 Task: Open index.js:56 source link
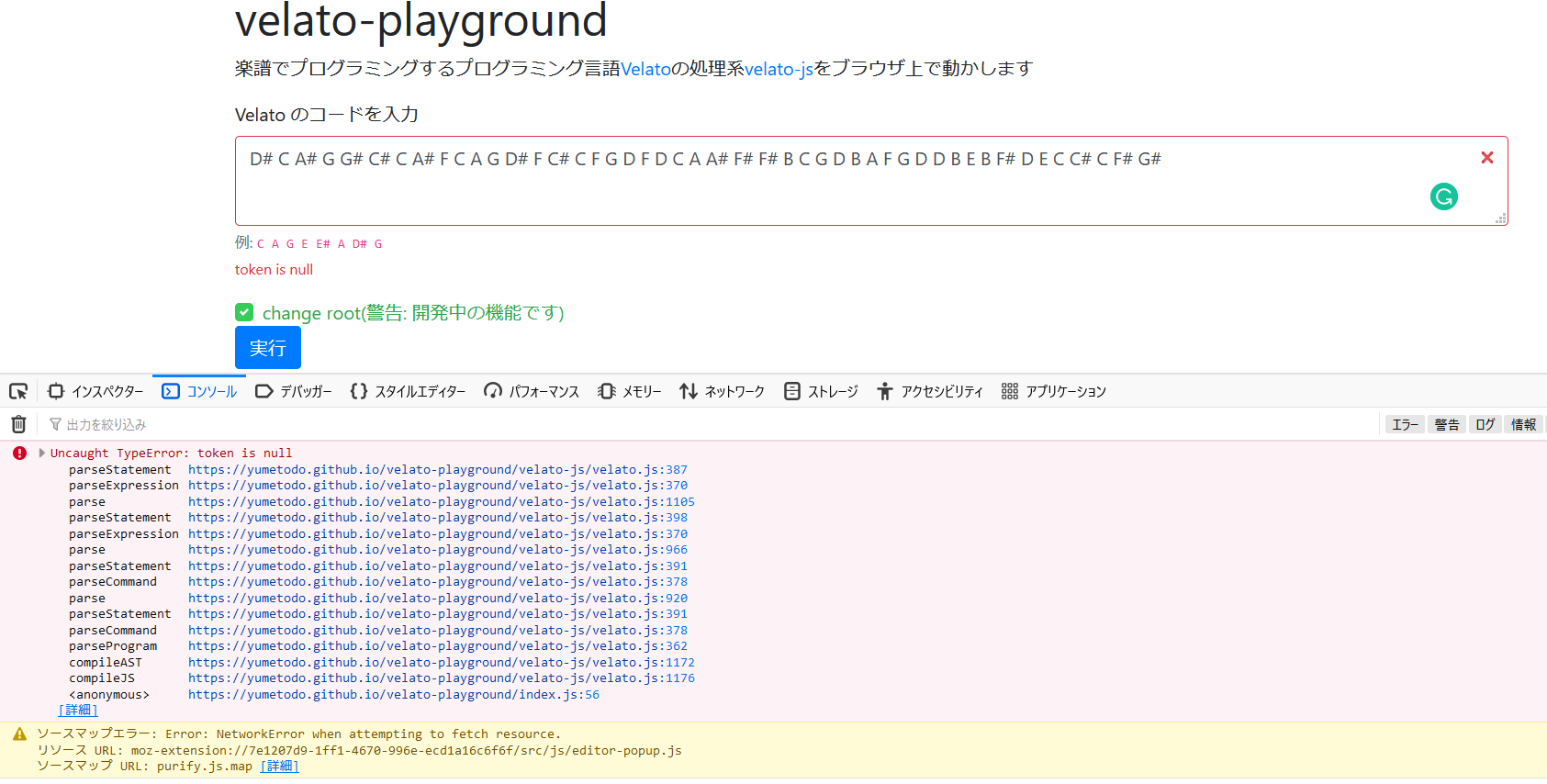394,695
